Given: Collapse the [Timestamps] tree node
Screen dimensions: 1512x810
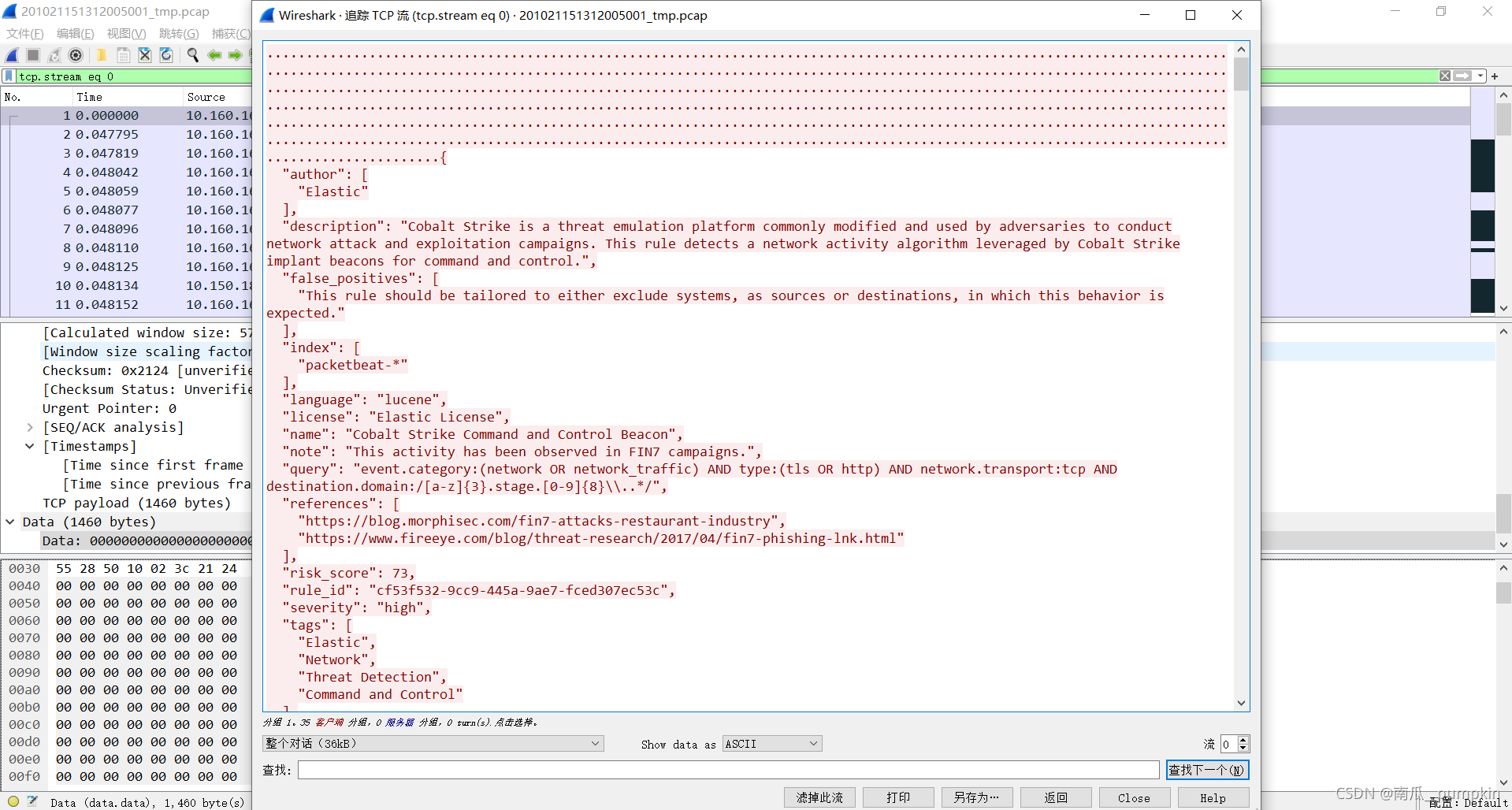Looking at the screenshot, I should point(30,446).
